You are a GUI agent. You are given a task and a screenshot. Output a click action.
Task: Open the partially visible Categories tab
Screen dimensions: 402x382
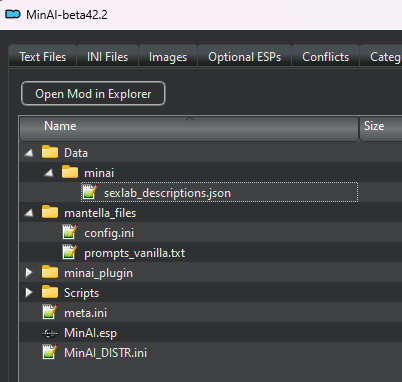point(381,57)
